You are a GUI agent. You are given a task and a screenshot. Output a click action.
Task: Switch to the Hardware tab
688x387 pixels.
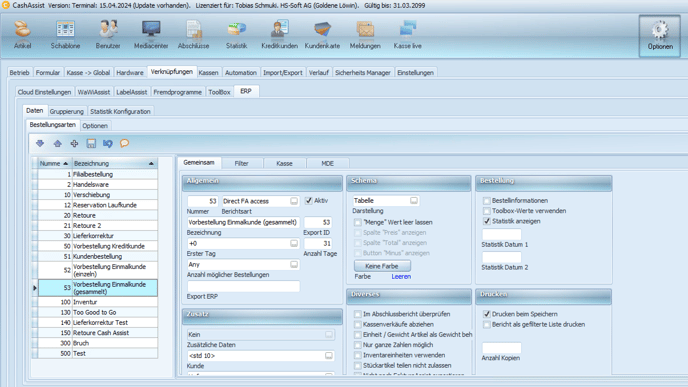130,73
